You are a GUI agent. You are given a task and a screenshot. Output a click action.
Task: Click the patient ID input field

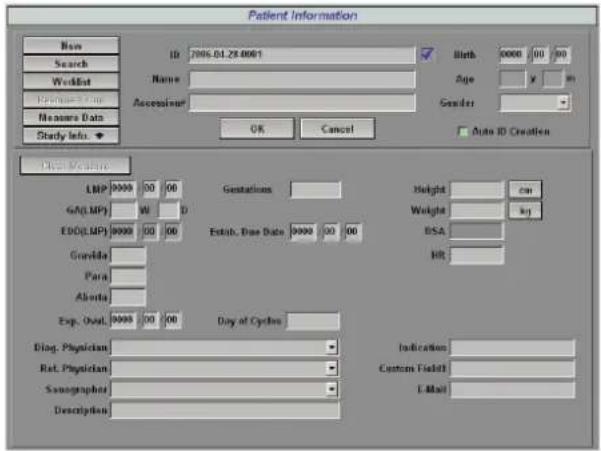[302, 55]
